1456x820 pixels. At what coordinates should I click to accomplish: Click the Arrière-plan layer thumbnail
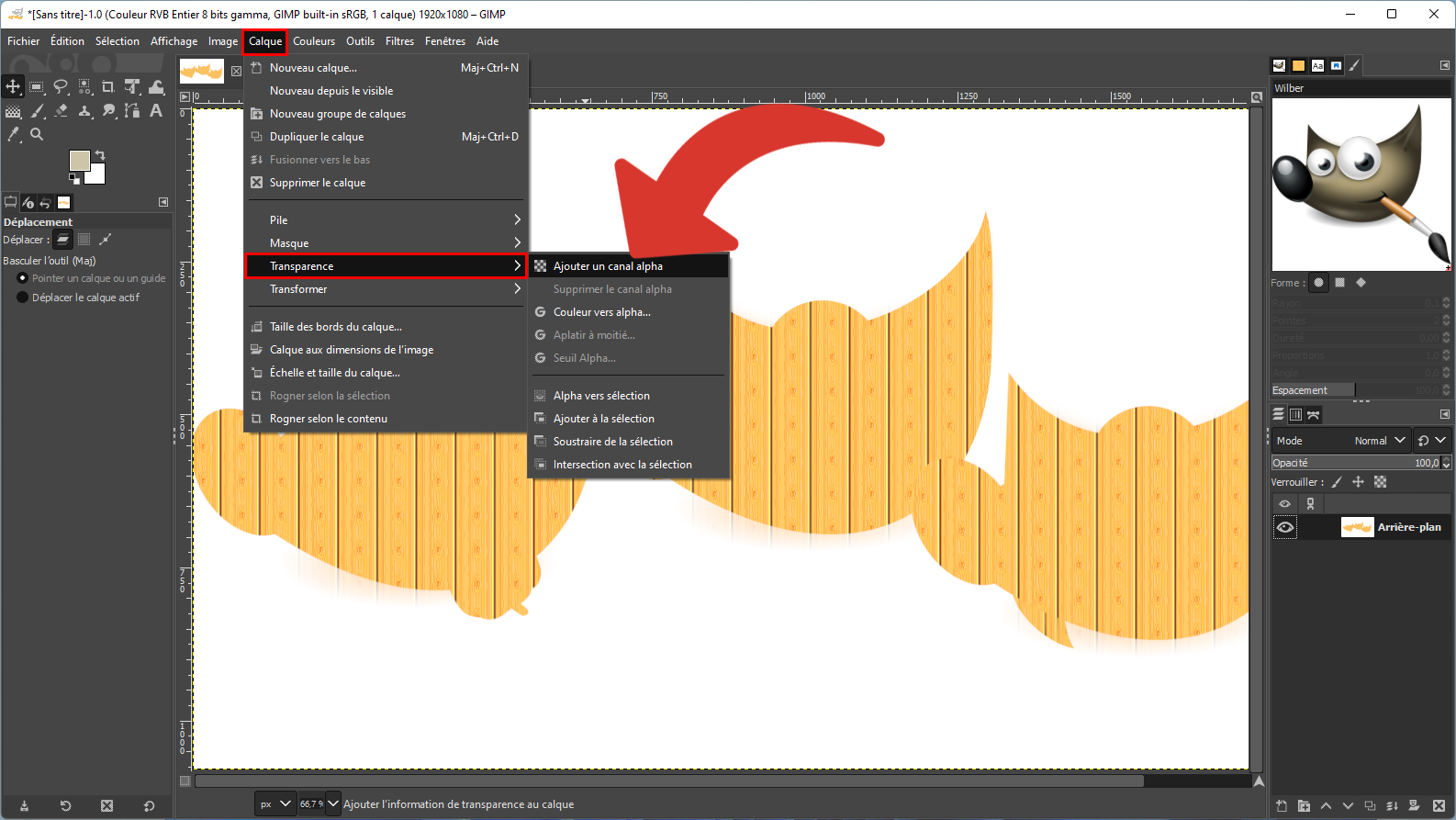point(1357,527)
